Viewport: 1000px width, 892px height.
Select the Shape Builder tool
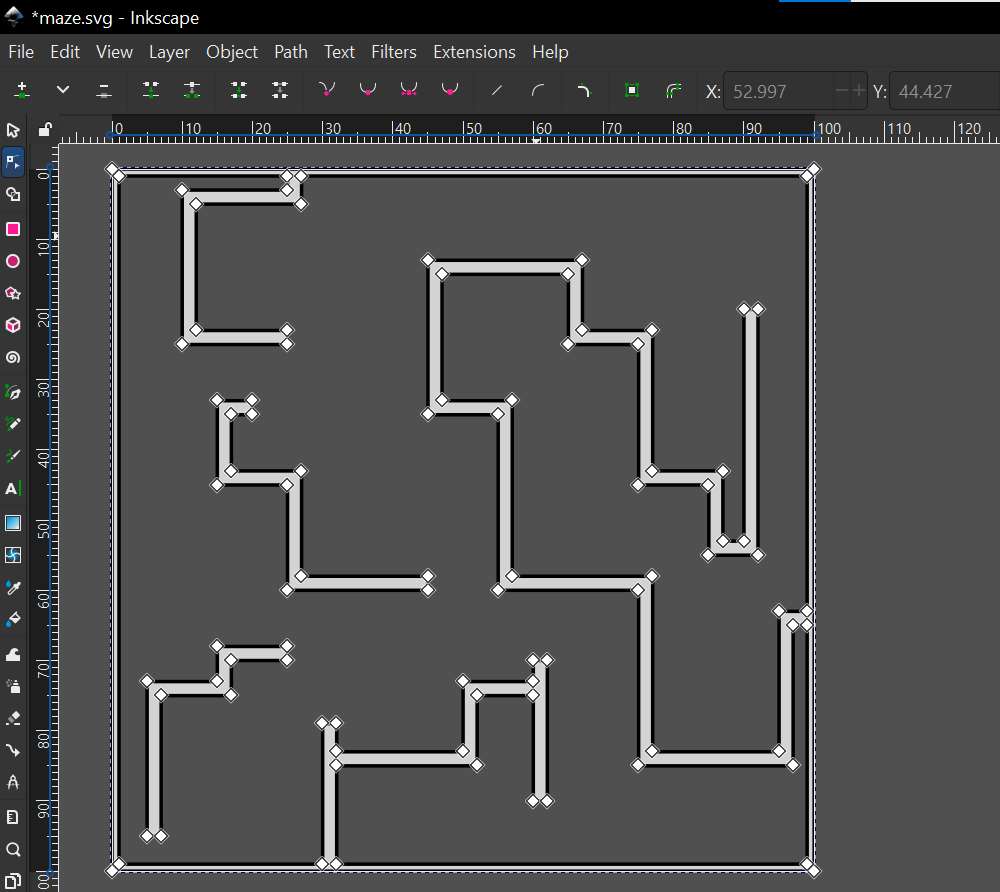[x=13, y=194]
